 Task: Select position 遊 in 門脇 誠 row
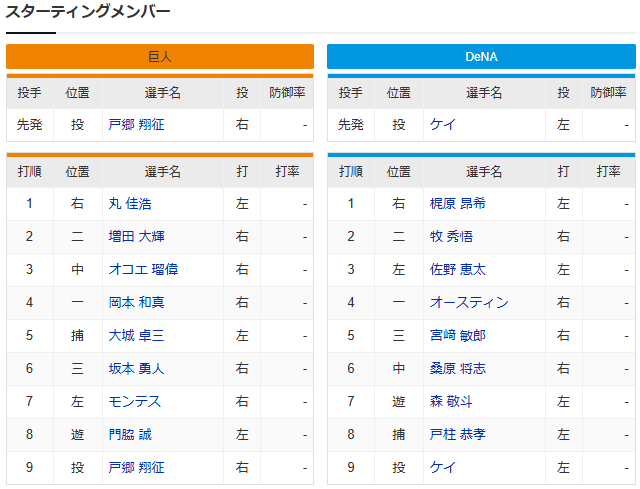click(77, 434)
